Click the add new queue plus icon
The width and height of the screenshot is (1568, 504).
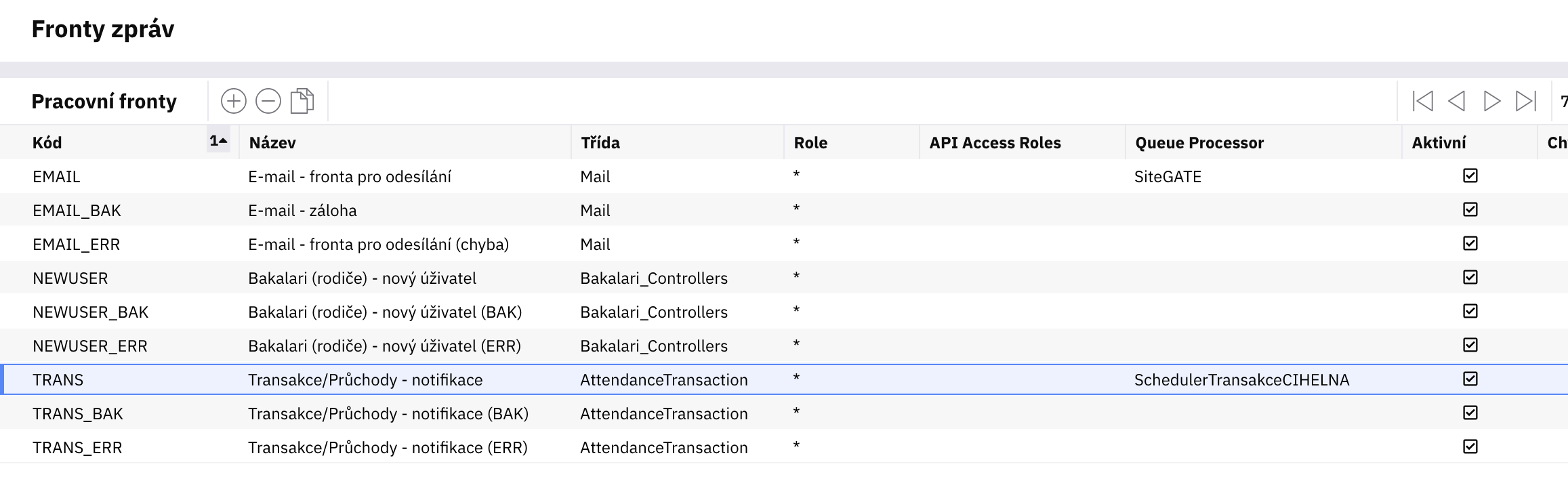(234, 102)
